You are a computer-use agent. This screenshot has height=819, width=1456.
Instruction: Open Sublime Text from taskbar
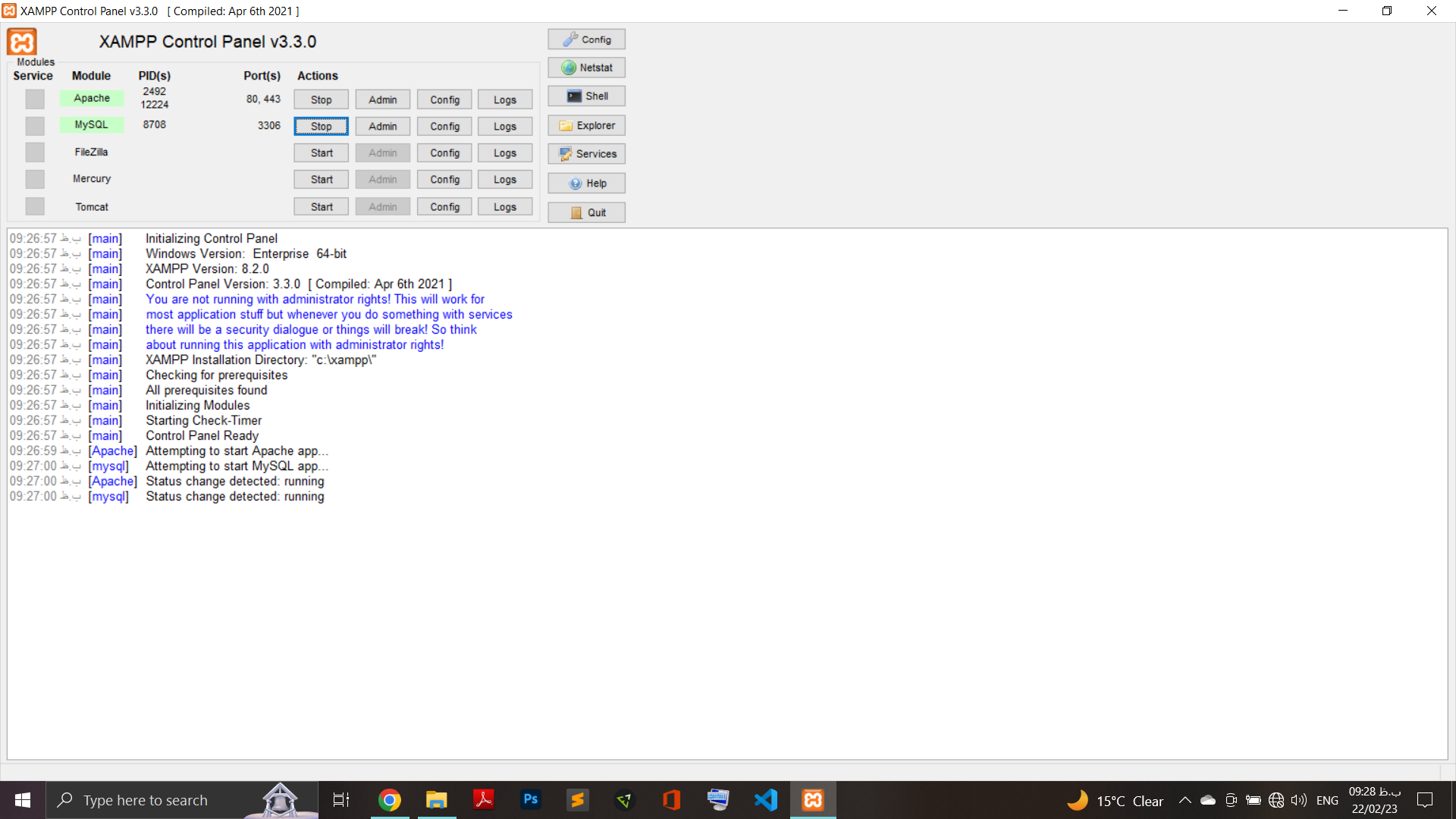click(578, 800)
